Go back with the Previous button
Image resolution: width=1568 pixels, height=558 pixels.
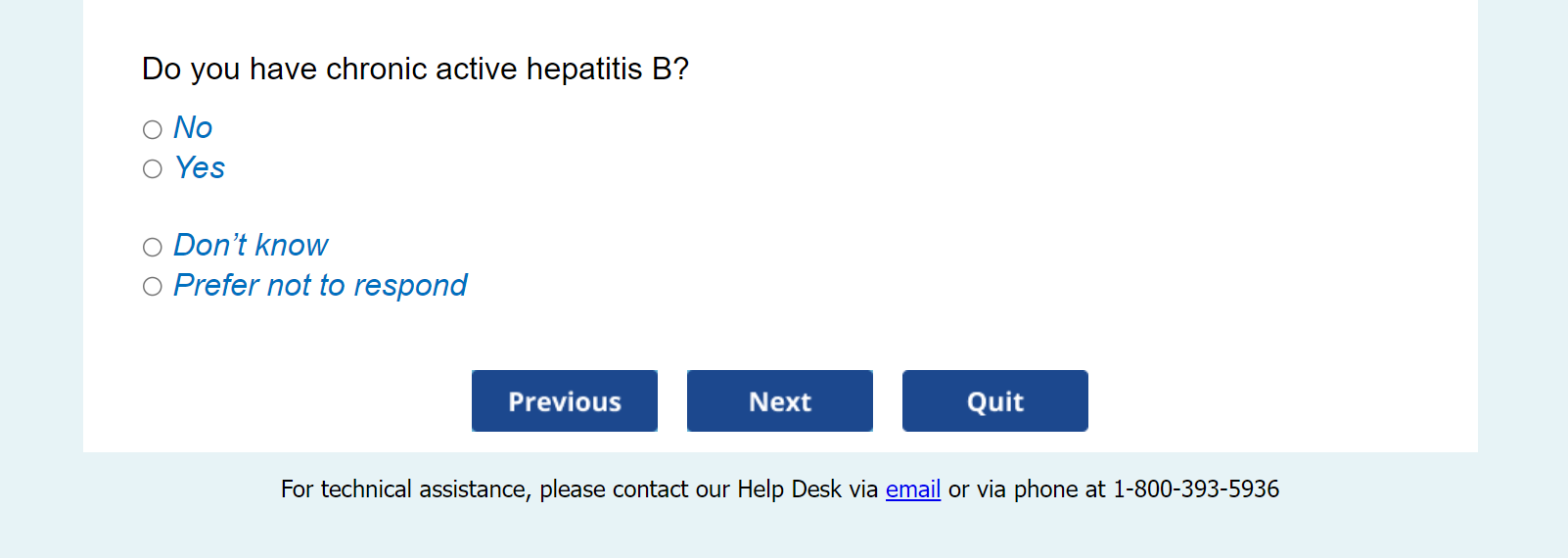click(x=565, y=401)
